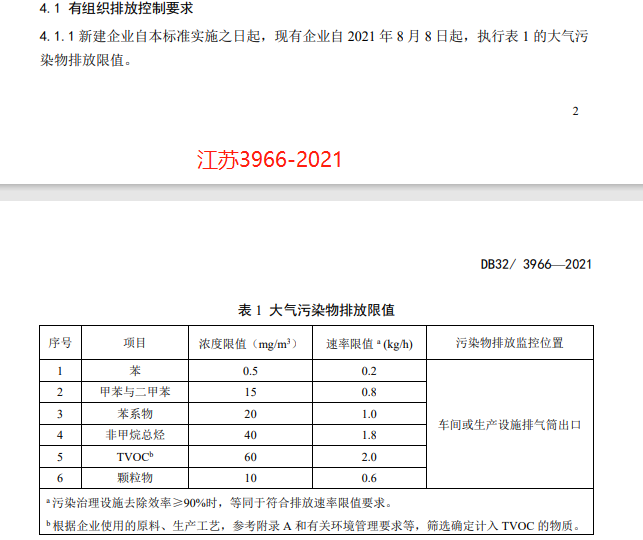Click the 项目 column header cell
Screen dimensions: 643x540
[x=135, y=343]
